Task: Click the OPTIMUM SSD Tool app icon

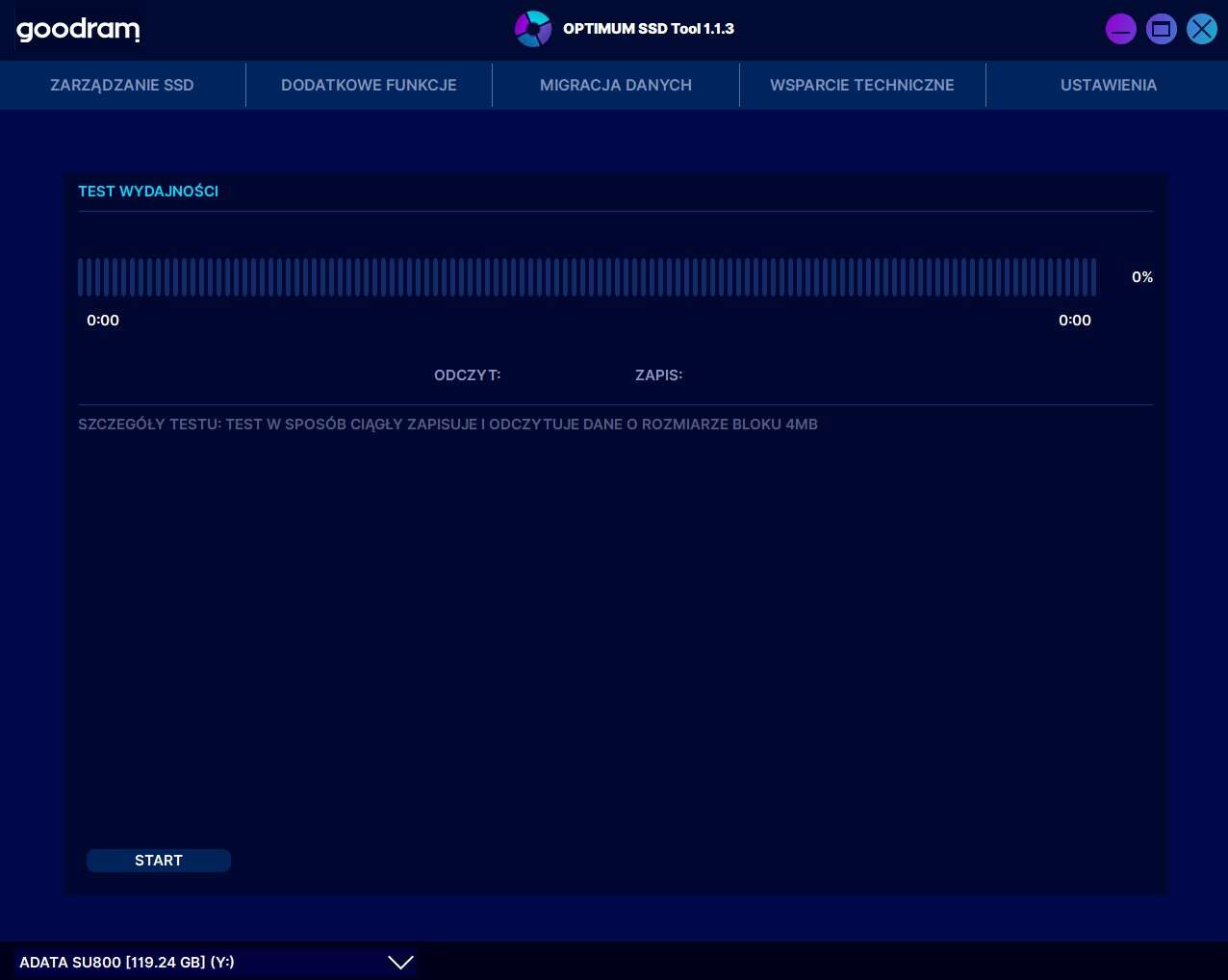Action: click(x=532, y=29)
